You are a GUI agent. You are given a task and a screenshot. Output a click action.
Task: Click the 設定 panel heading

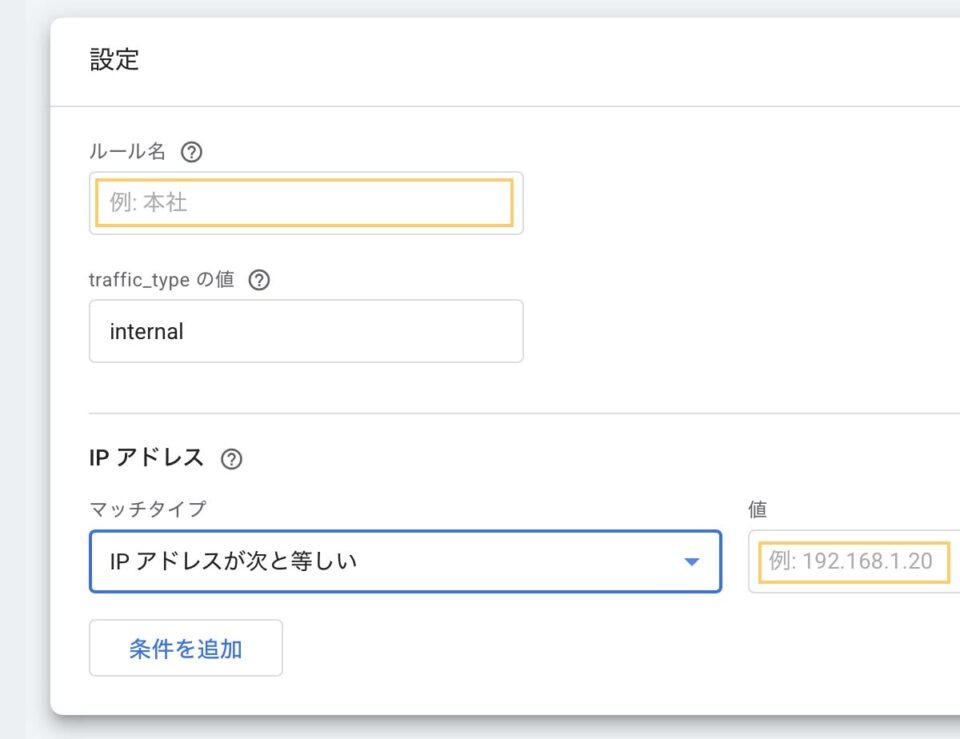114,60
